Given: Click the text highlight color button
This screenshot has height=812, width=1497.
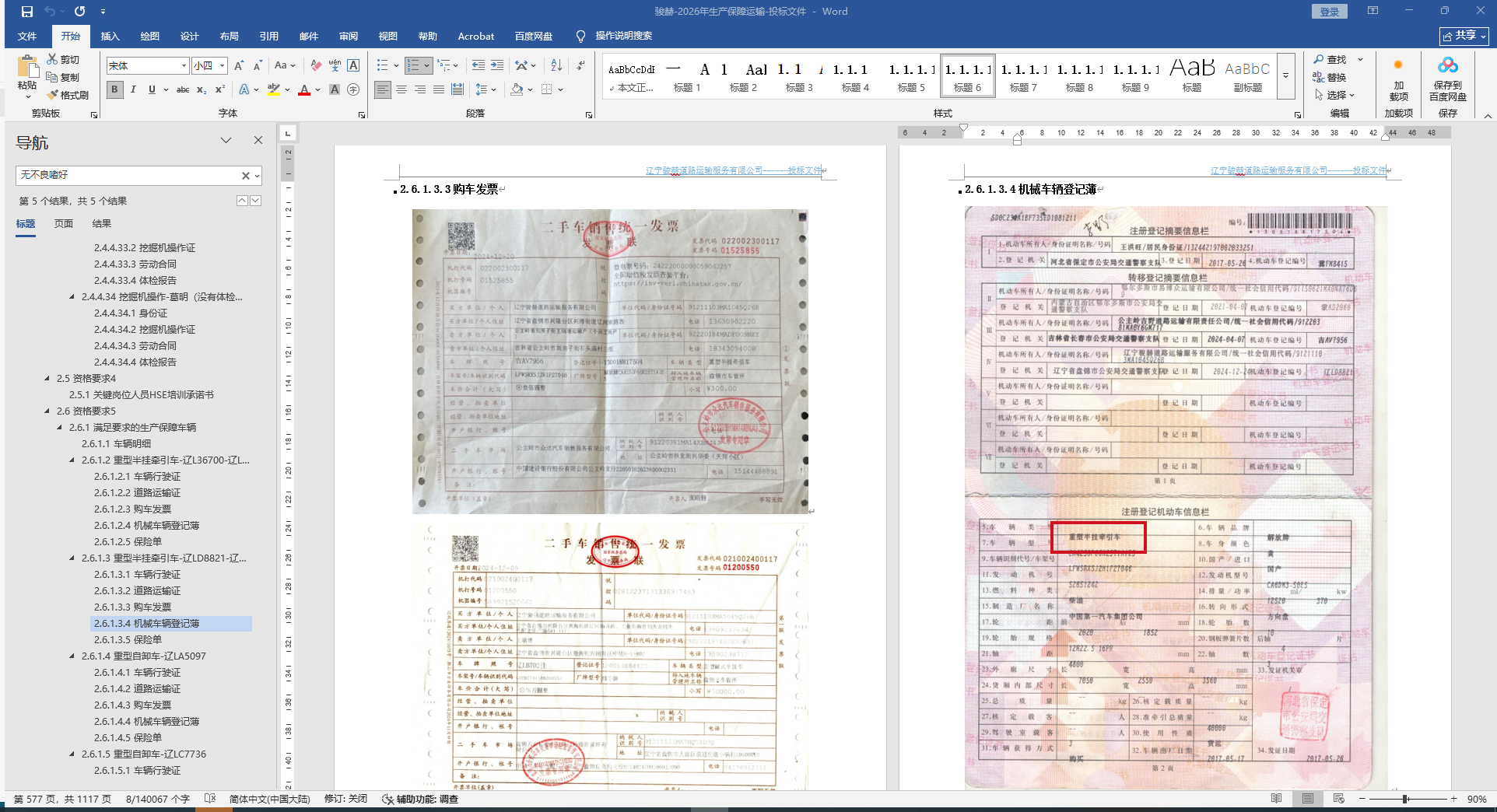Looking at the screenshot, I should coord(273,89).
